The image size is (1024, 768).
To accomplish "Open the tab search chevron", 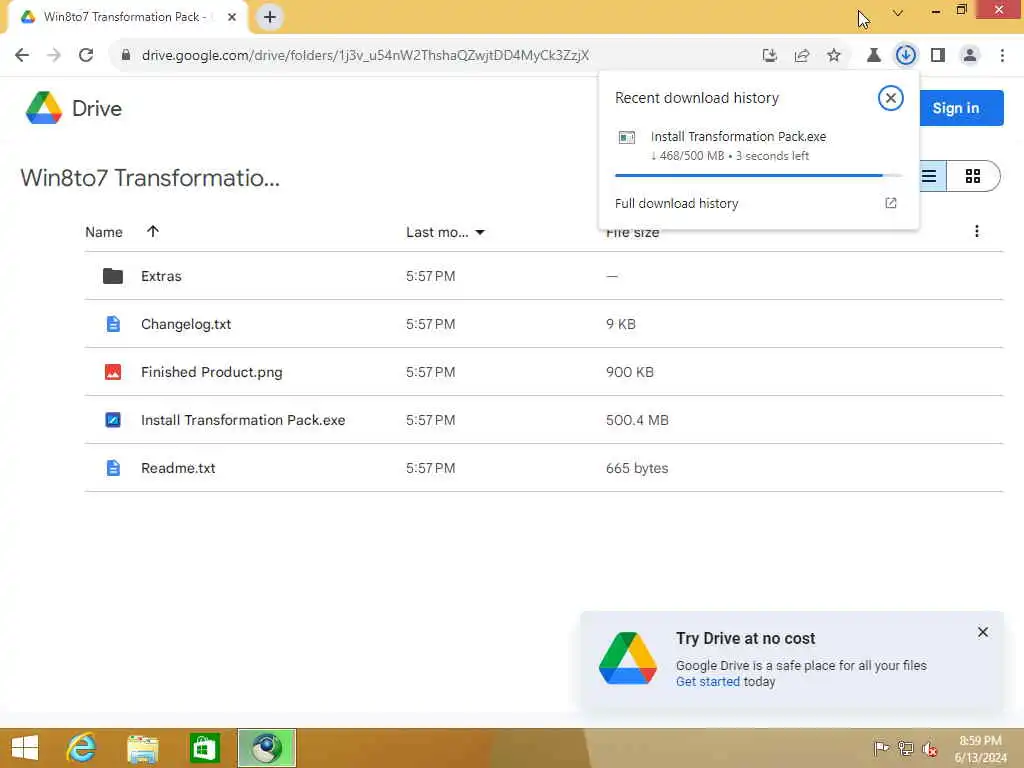I will (897, 12).
